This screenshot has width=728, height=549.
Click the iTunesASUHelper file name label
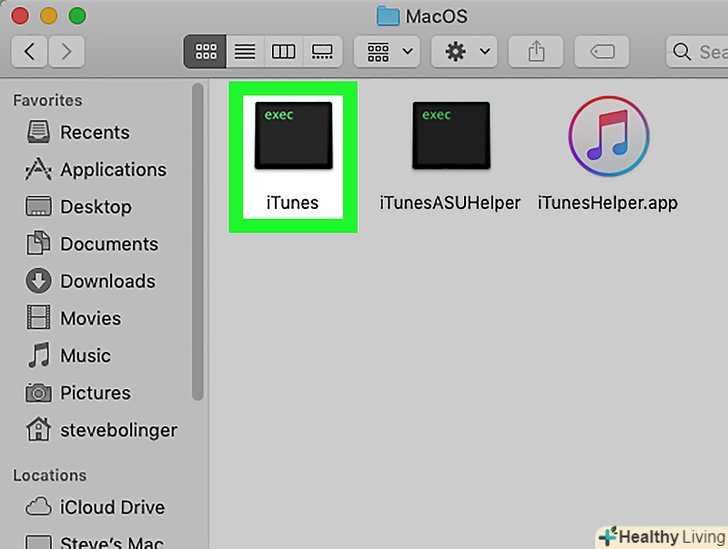click(450, 203)
